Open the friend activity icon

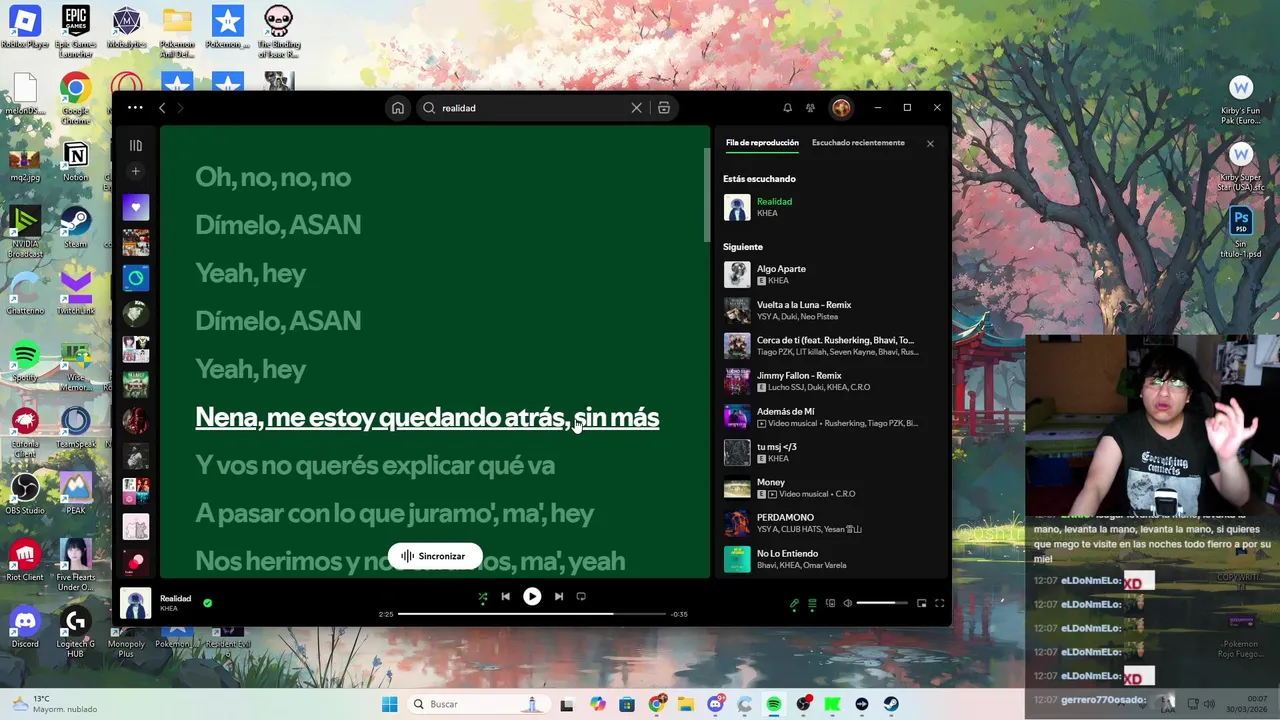click(810, 108)
